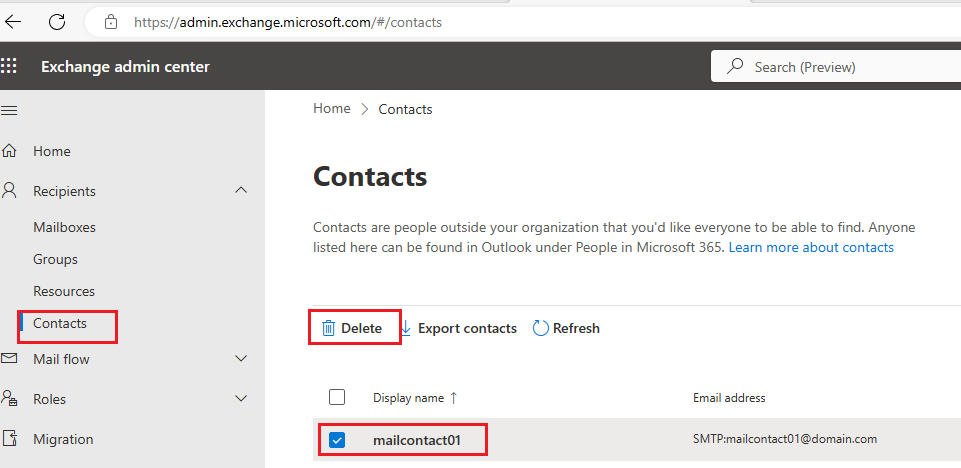Click the Mail flow label in sidebar

[61, 359]
